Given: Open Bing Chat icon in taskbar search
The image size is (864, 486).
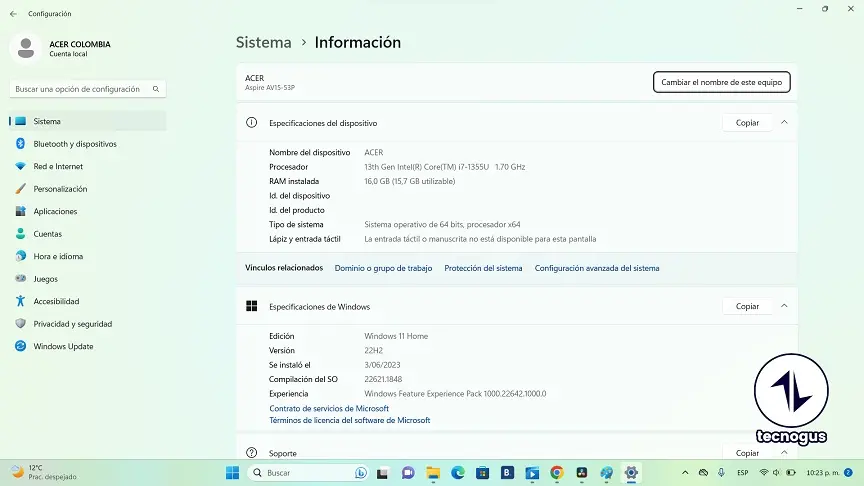Looking at the screenshot, I should (x=360, y=473).
